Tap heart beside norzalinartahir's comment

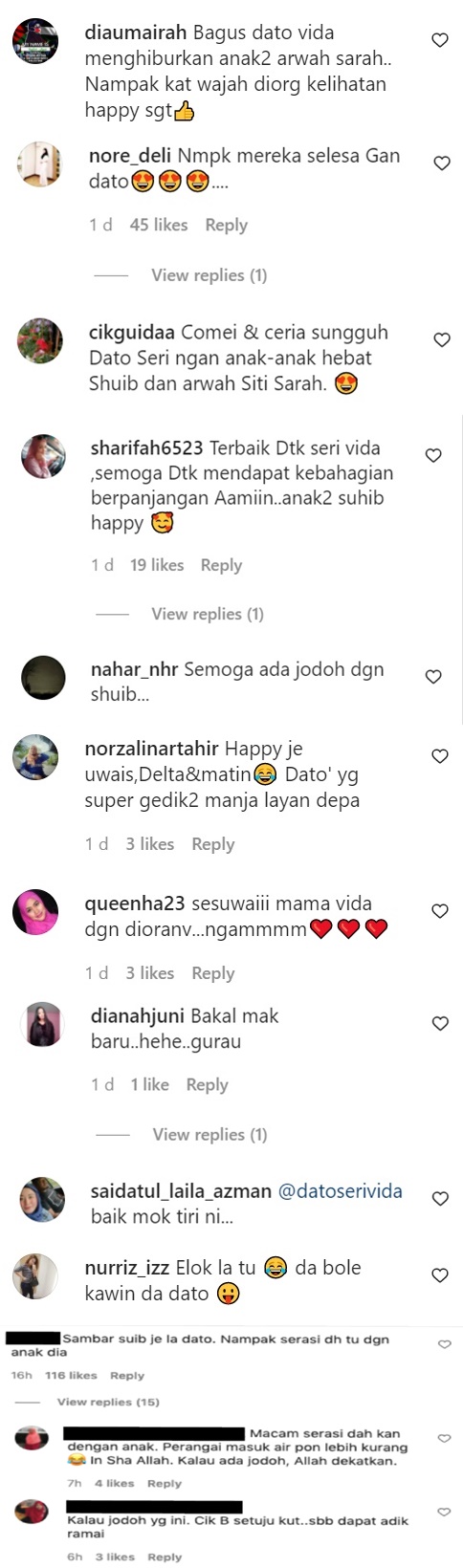[440, 756]
